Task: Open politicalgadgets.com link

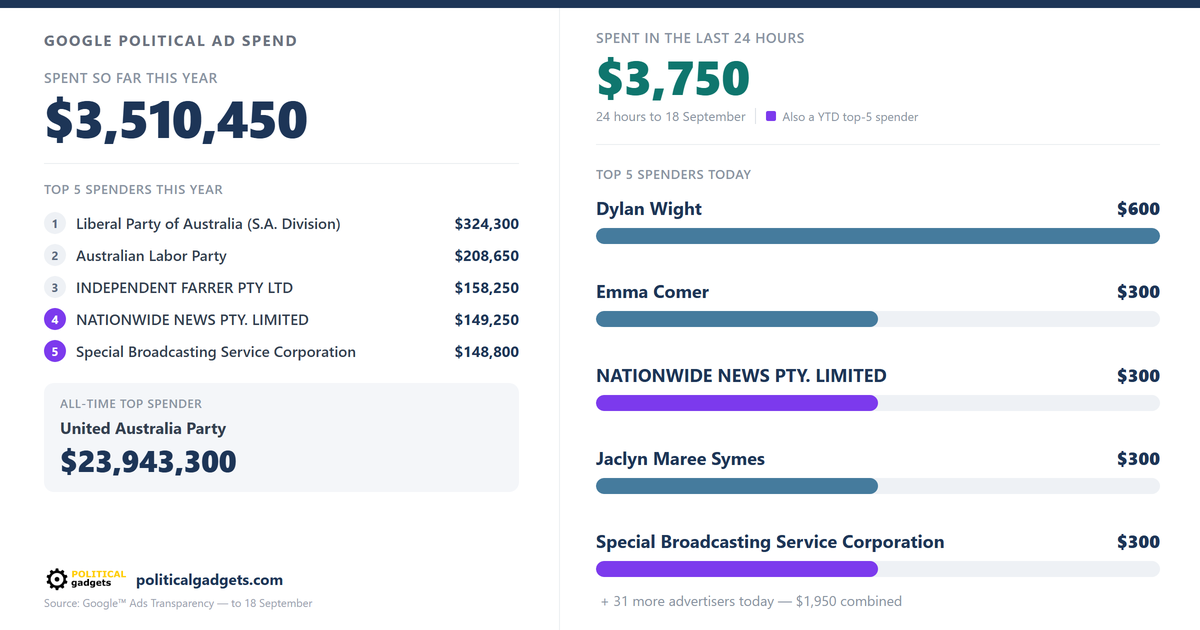Action: tap(209, 580)
